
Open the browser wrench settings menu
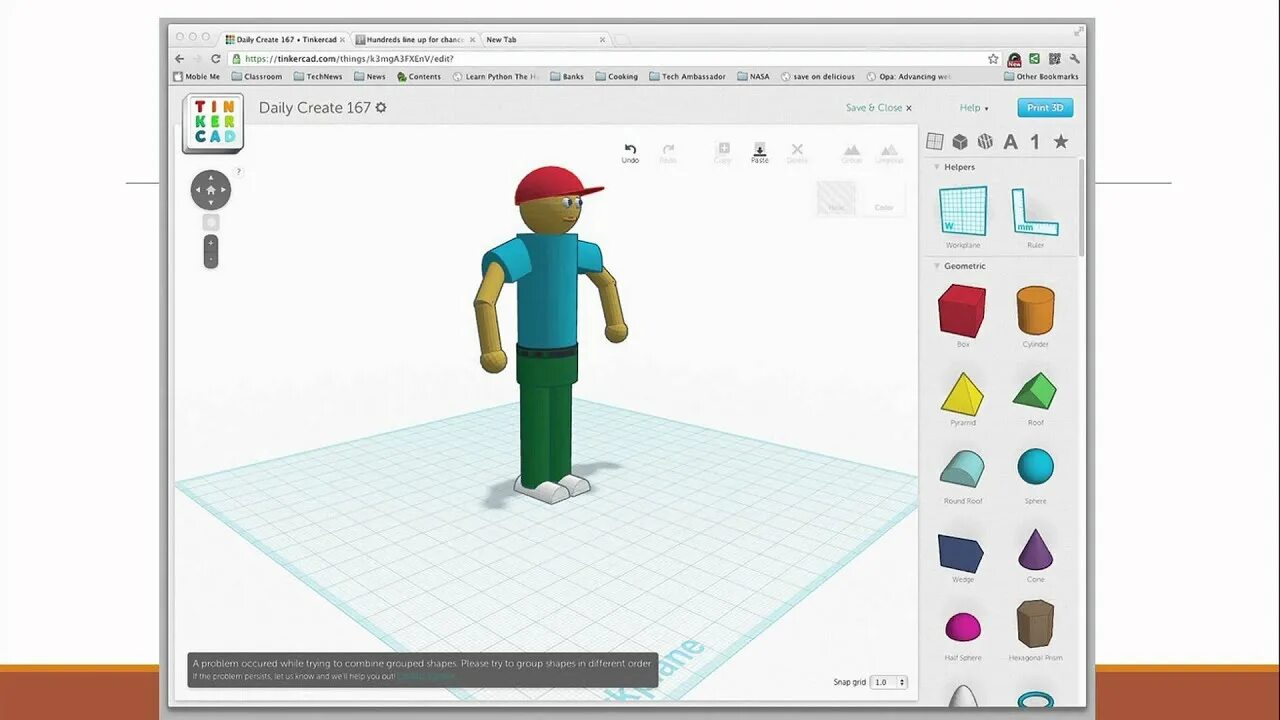click(x=1074, y=59)
